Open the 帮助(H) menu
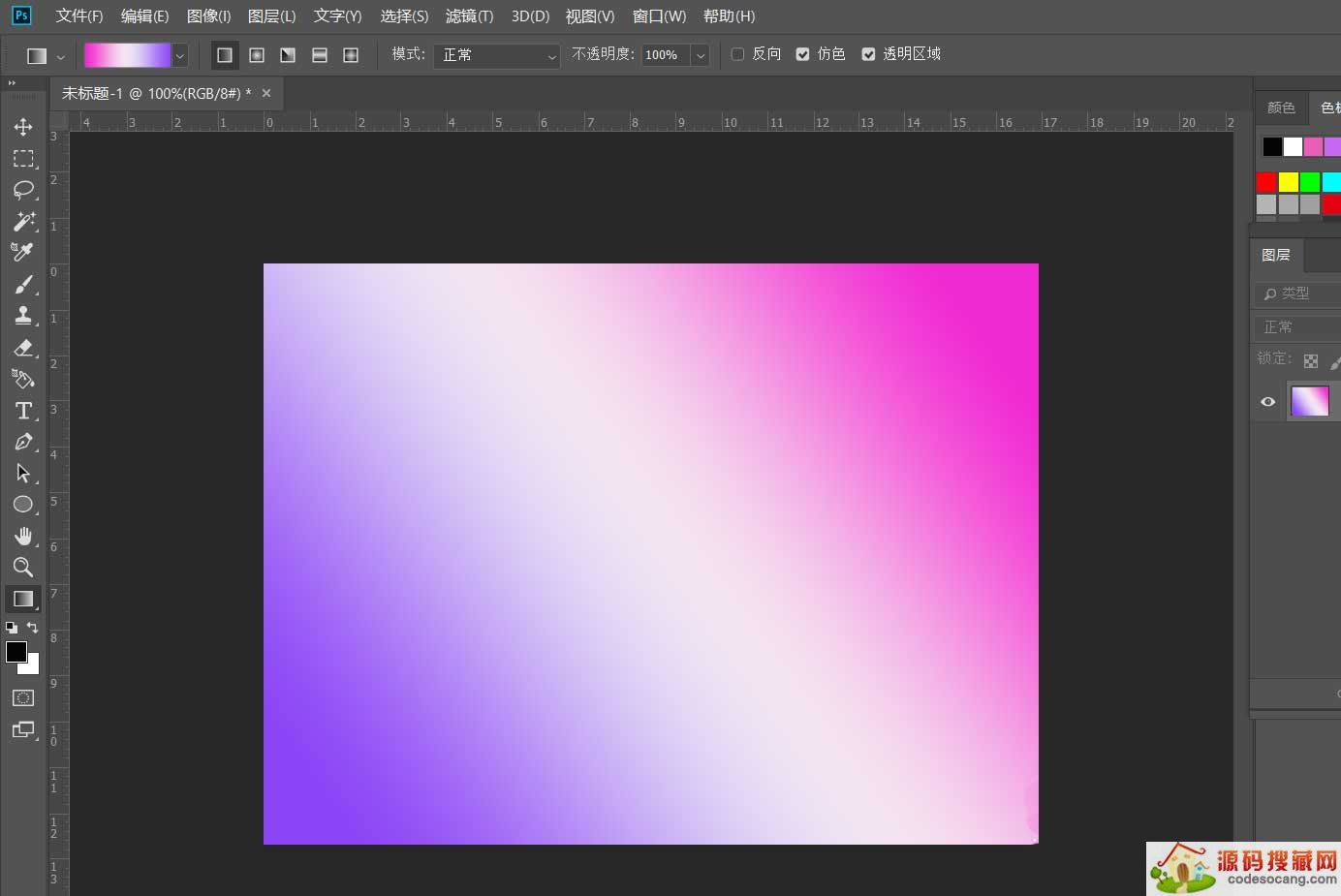This screenshot has height=896, width=1341. point(729,16)
